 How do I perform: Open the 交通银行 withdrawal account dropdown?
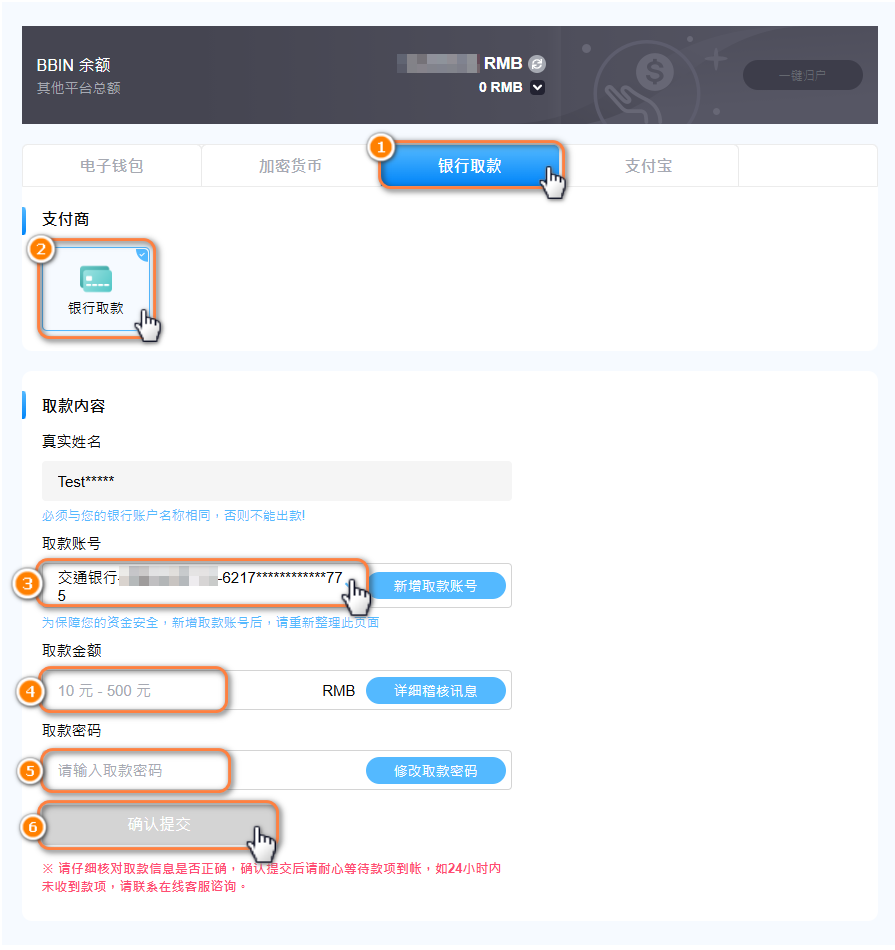click(x=203, y=585)
